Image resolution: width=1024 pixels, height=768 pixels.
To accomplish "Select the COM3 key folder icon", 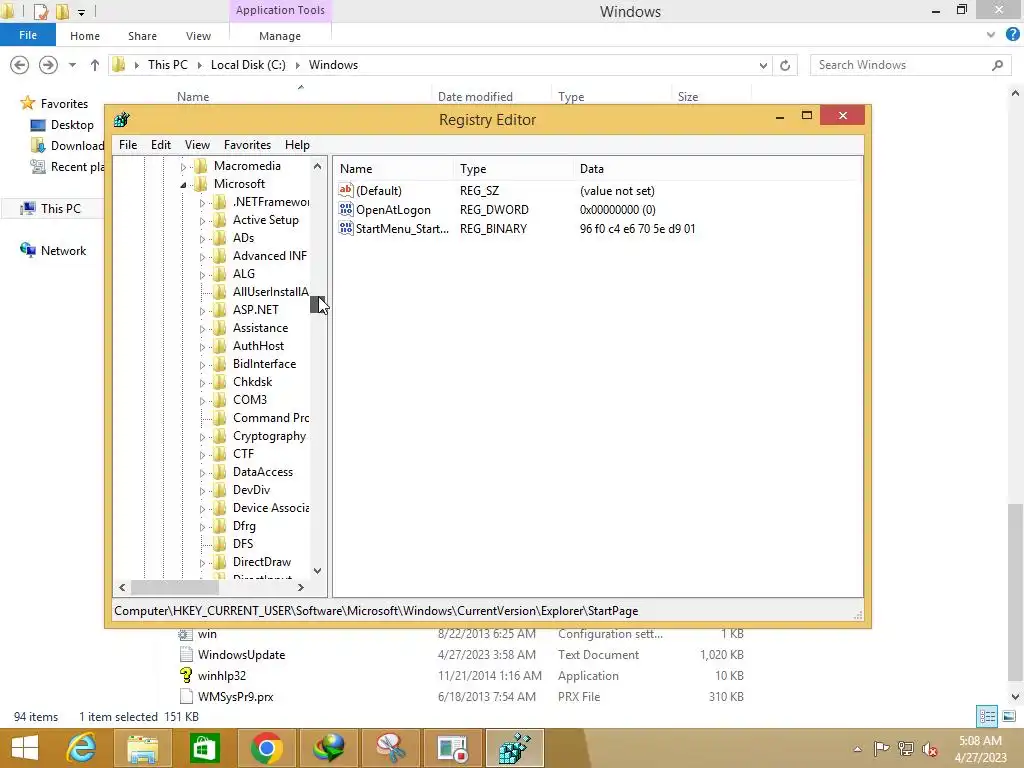I will (x=220, y=400).
